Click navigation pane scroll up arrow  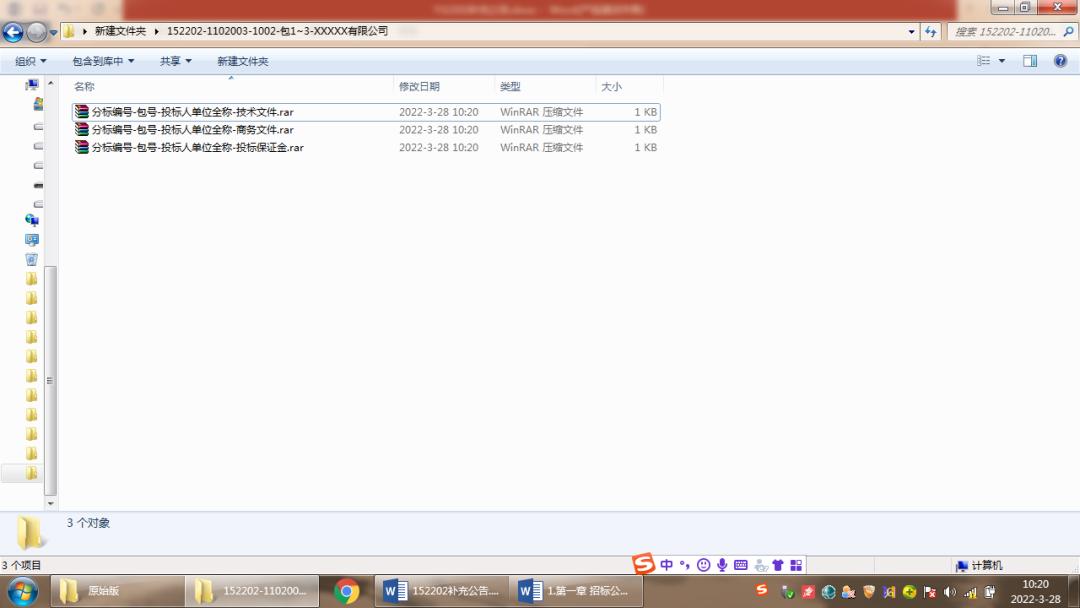[50, 83]
